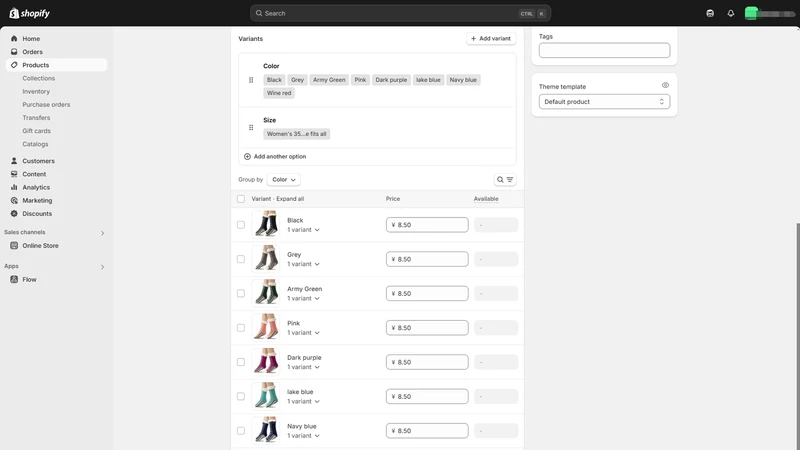
Task: Click the Dark purple socks thumbnail
Action: point(266,362)
